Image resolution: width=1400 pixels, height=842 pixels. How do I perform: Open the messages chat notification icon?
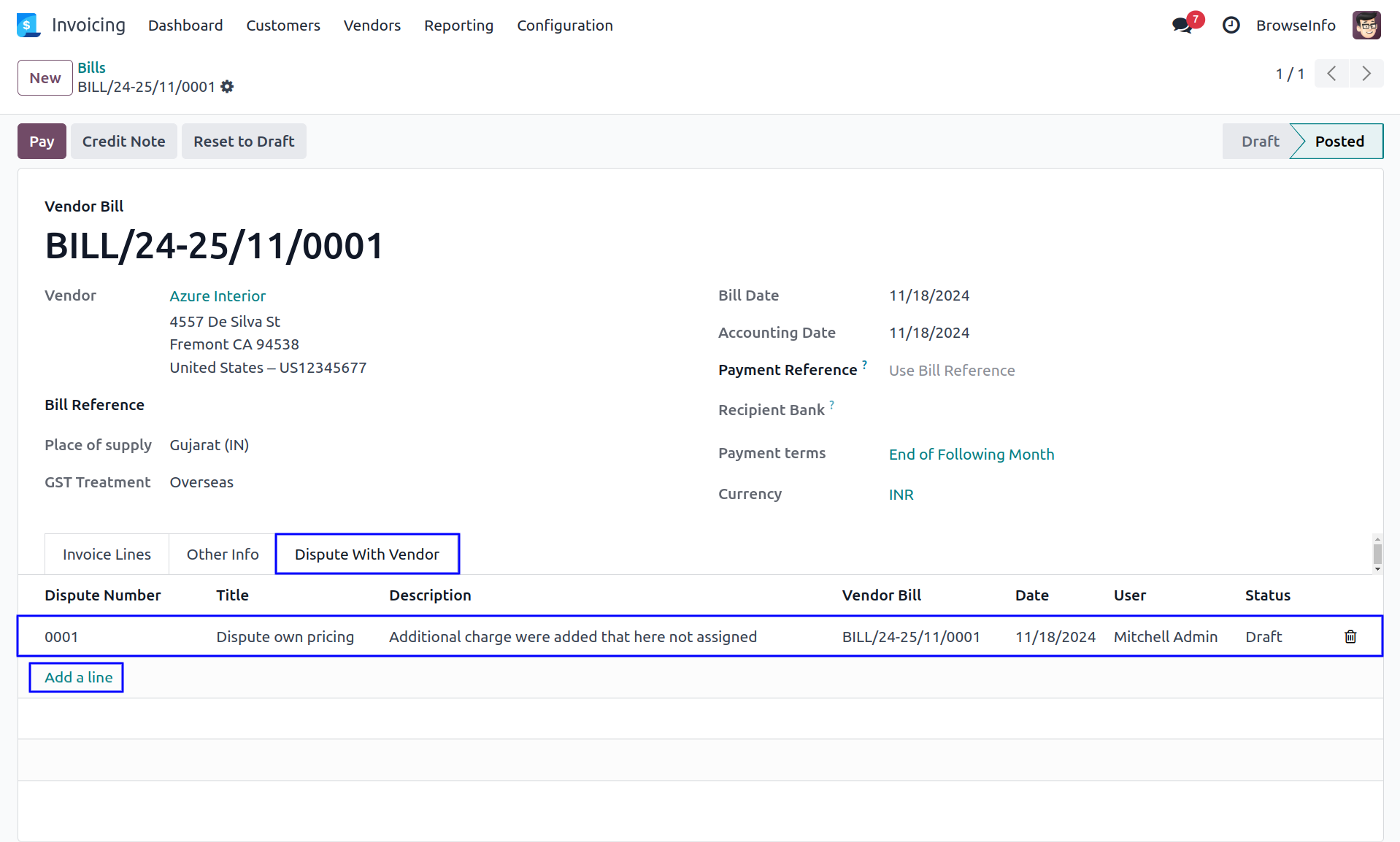[x=1182, y=26]
